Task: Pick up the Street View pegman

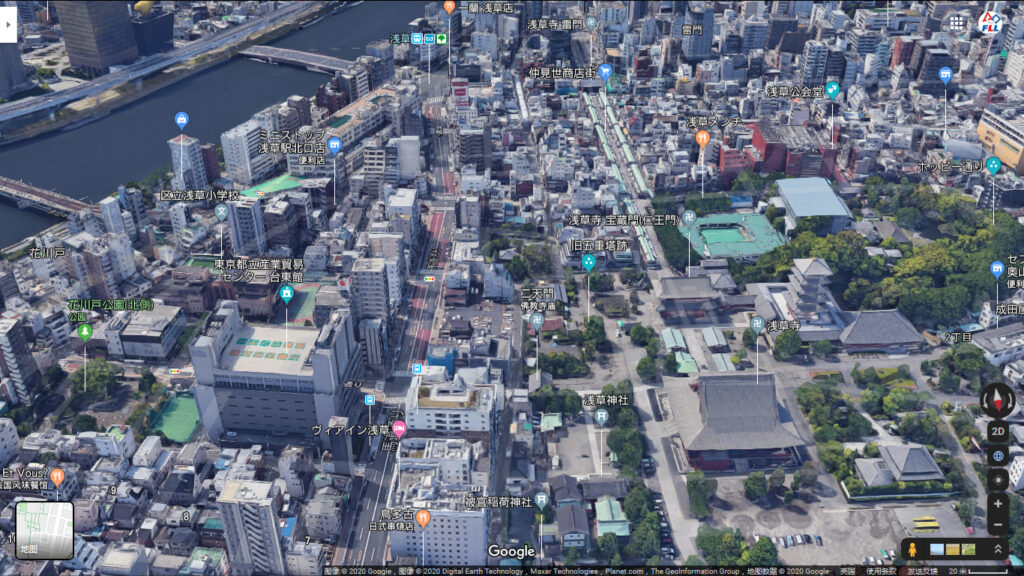Action: [912, 550]
